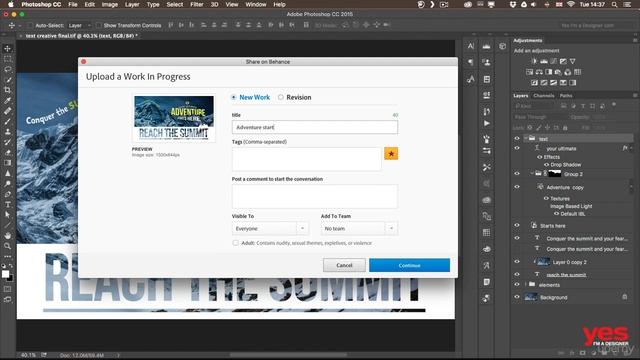Hide the Starts here layer
640x360 pixels.
(517, 225)
